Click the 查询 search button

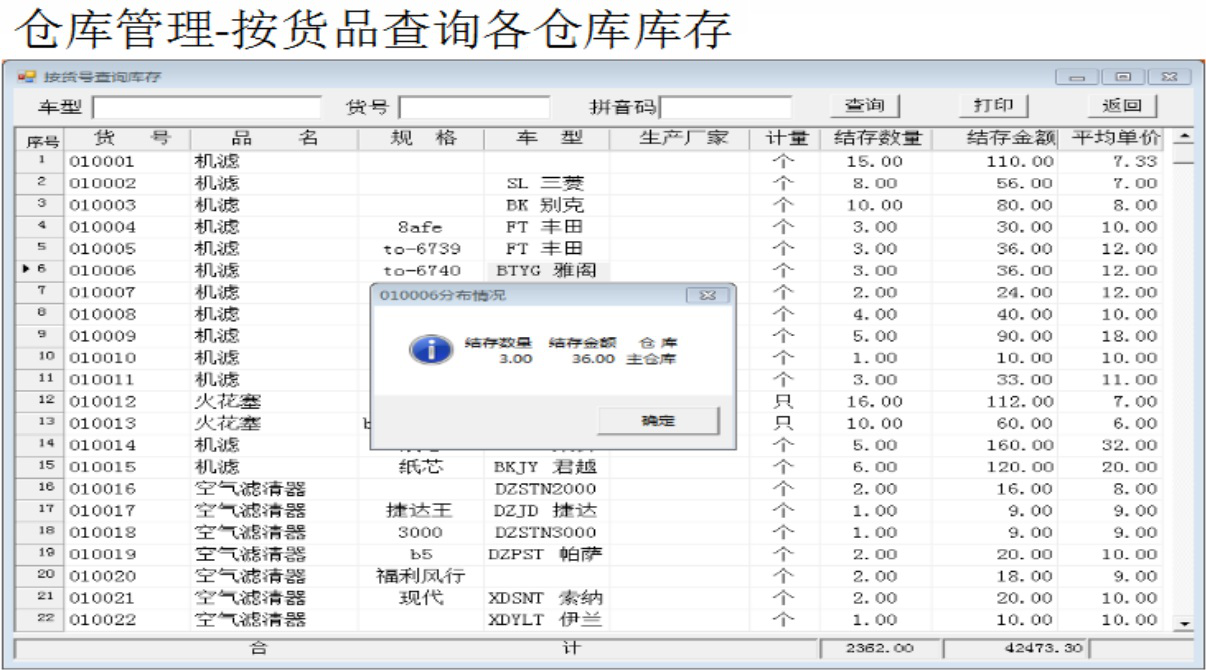click(x=865, y=106)
